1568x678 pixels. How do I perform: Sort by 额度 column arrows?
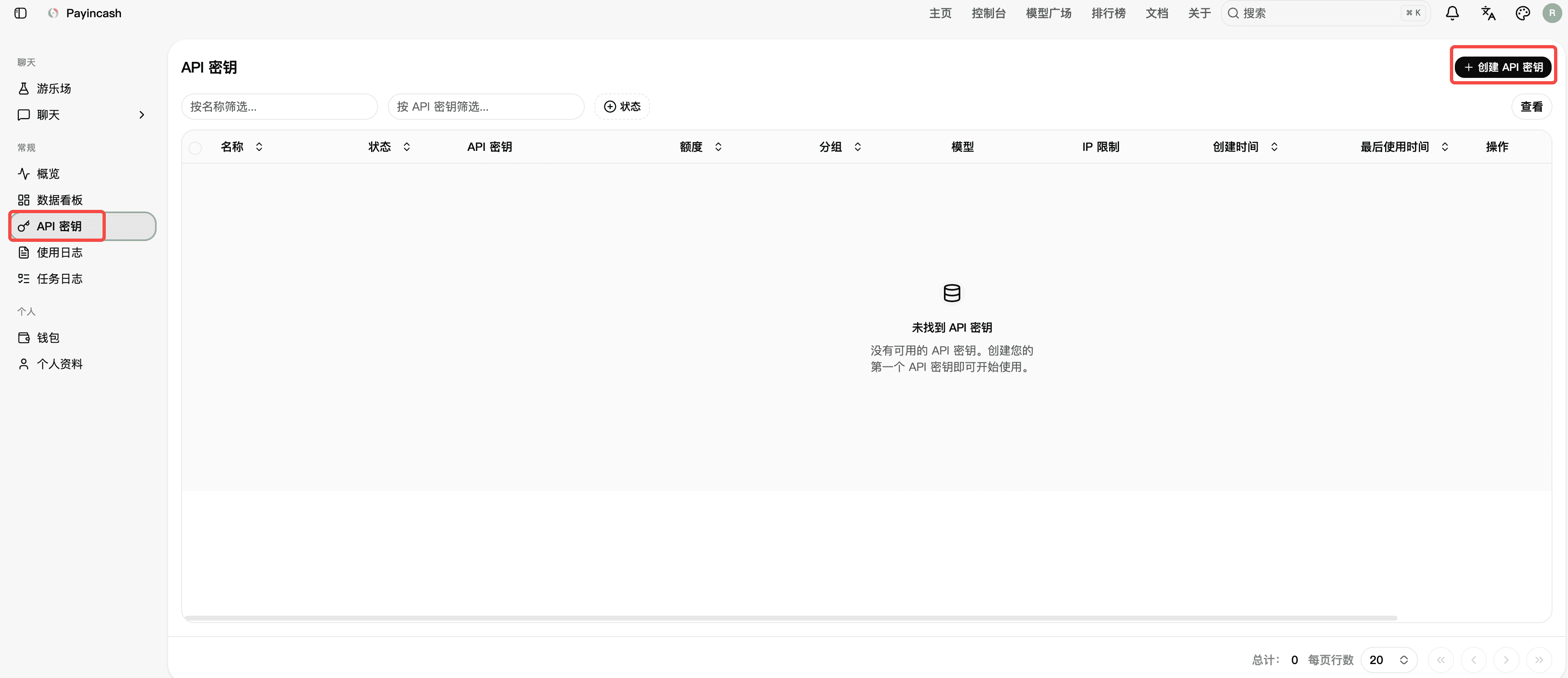click(x=718, y=147)
